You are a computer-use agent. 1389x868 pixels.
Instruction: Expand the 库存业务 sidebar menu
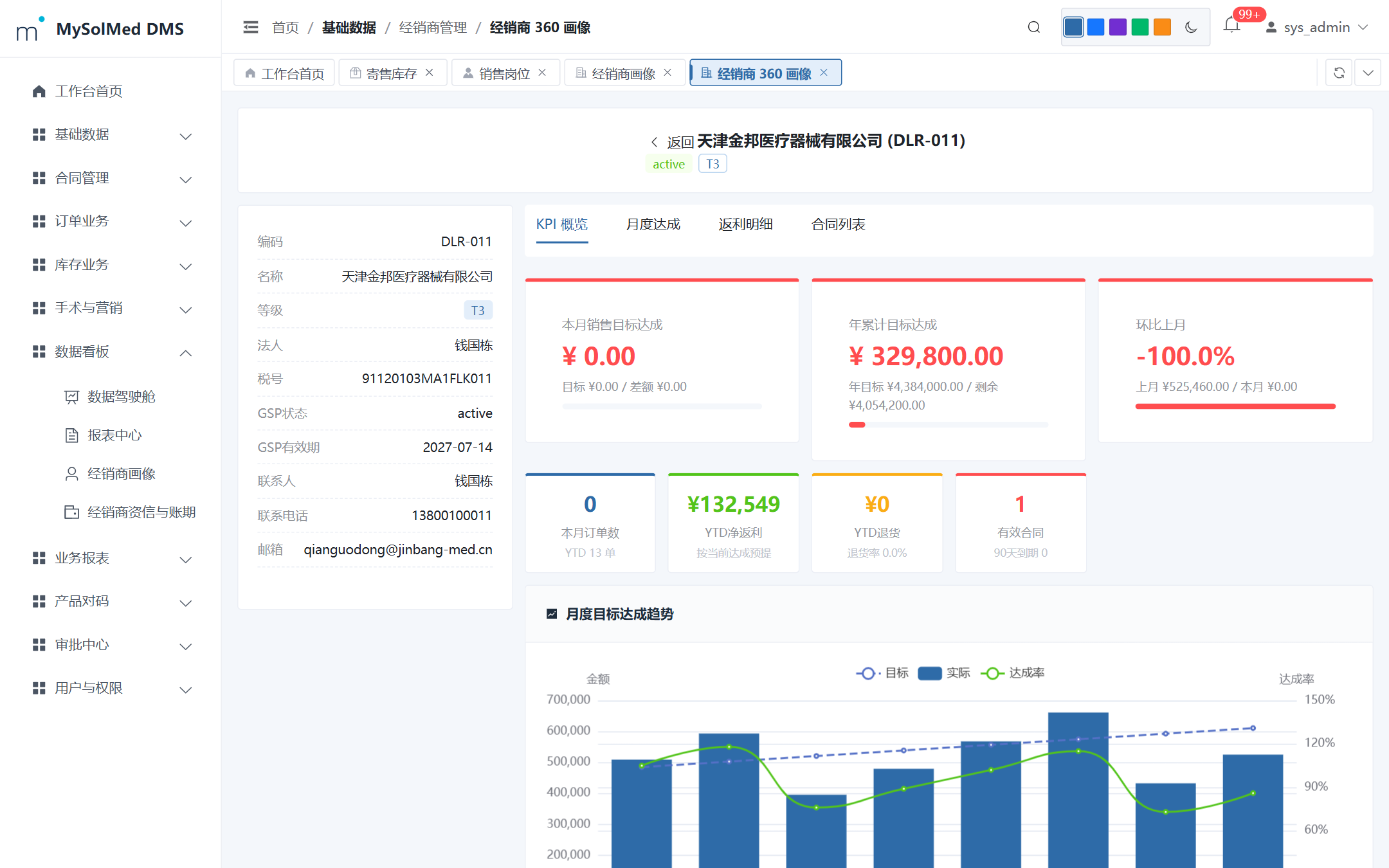tap(111, 265)
